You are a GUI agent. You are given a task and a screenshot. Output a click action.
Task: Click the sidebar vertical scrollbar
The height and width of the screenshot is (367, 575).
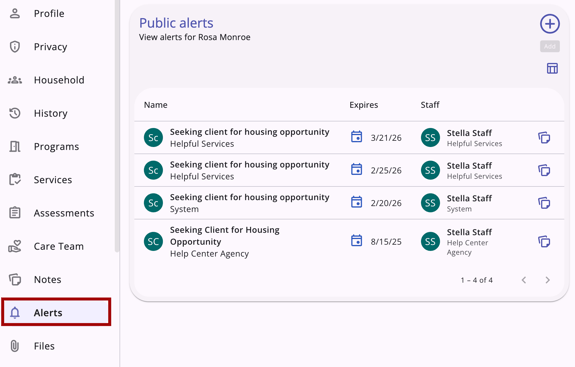click(117, 126)
